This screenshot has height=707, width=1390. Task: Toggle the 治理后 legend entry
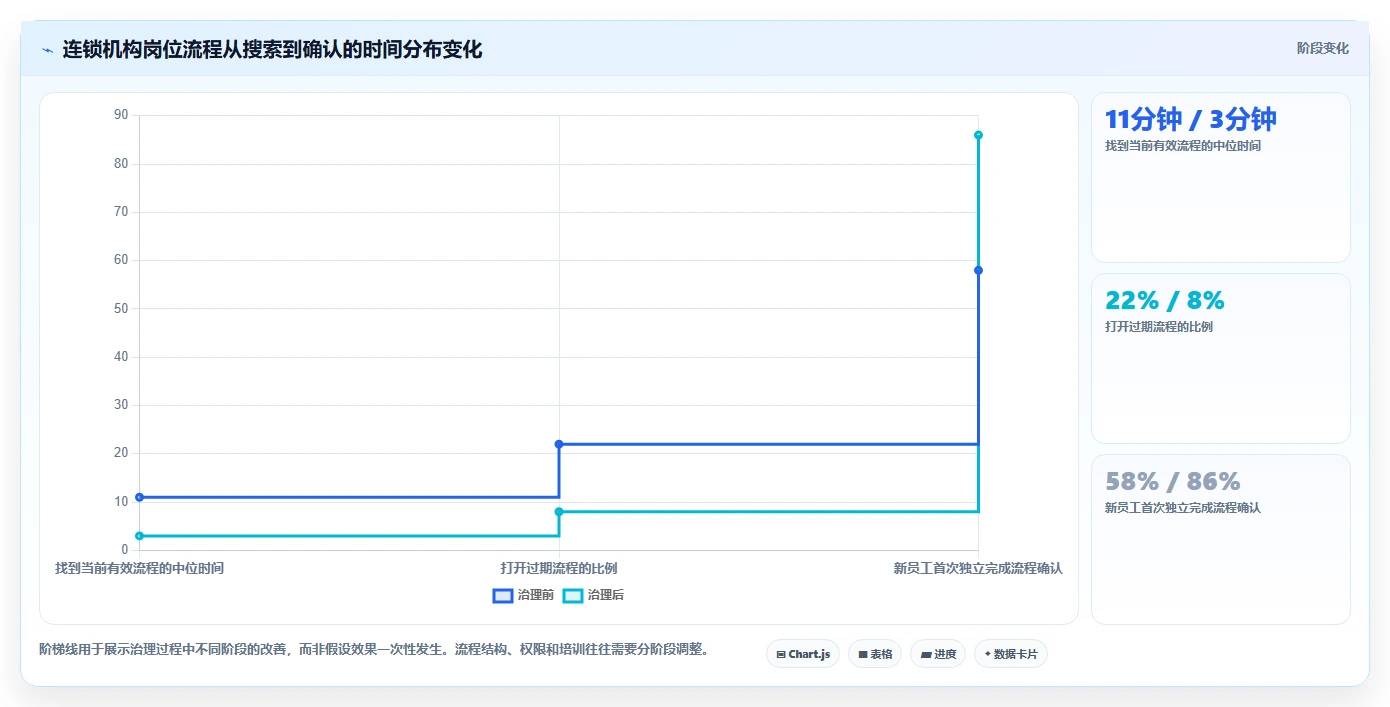click(593, 595)
